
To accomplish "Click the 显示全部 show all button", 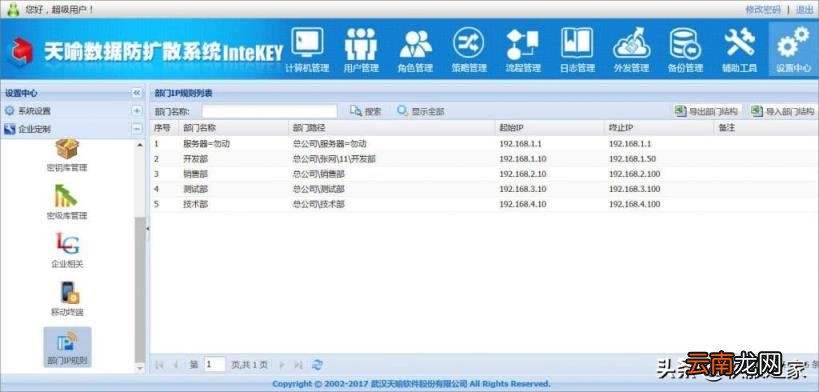I will tap(420, 111).
